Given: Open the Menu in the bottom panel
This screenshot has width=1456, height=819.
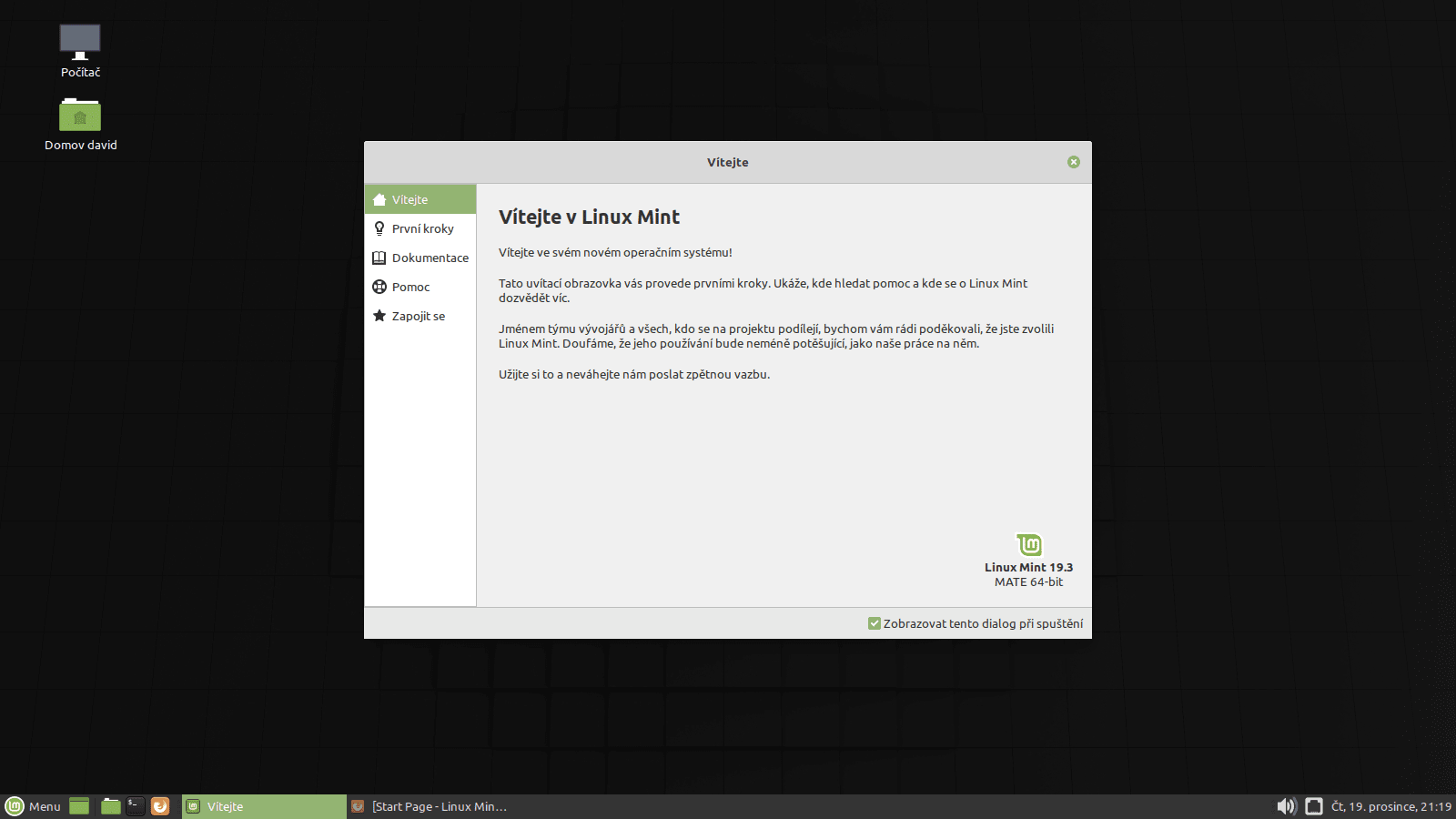Looking at the screenshot, I should tap(36, 806).
